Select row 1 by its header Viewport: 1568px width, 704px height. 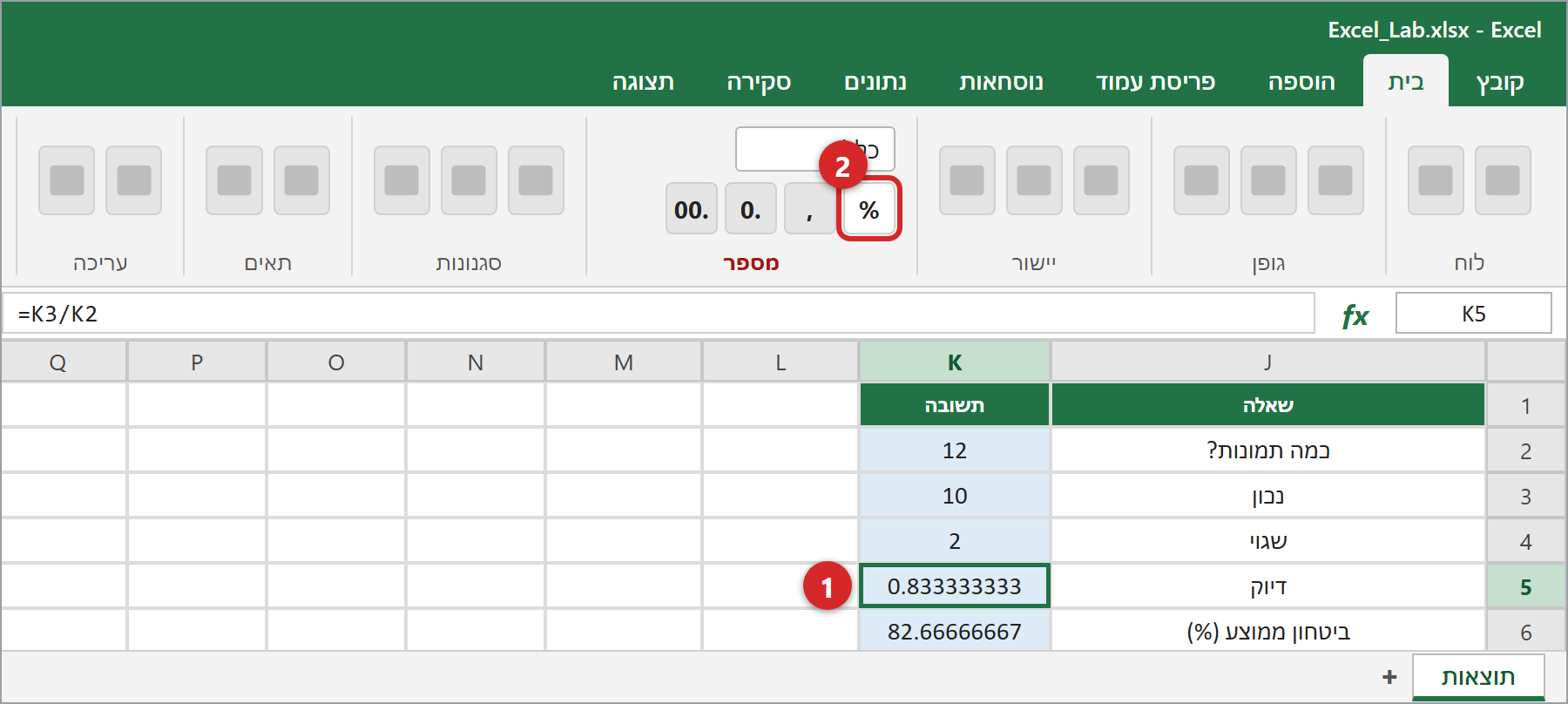pos(1526,405)
